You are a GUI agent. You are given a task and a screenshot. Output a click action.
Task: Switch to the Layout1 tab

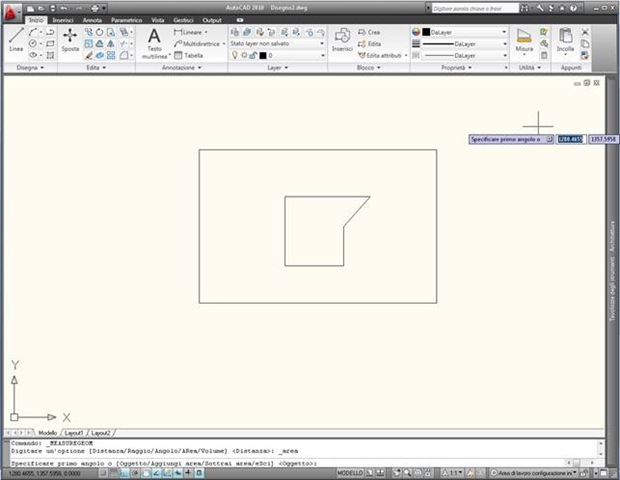tap(74, 433)
